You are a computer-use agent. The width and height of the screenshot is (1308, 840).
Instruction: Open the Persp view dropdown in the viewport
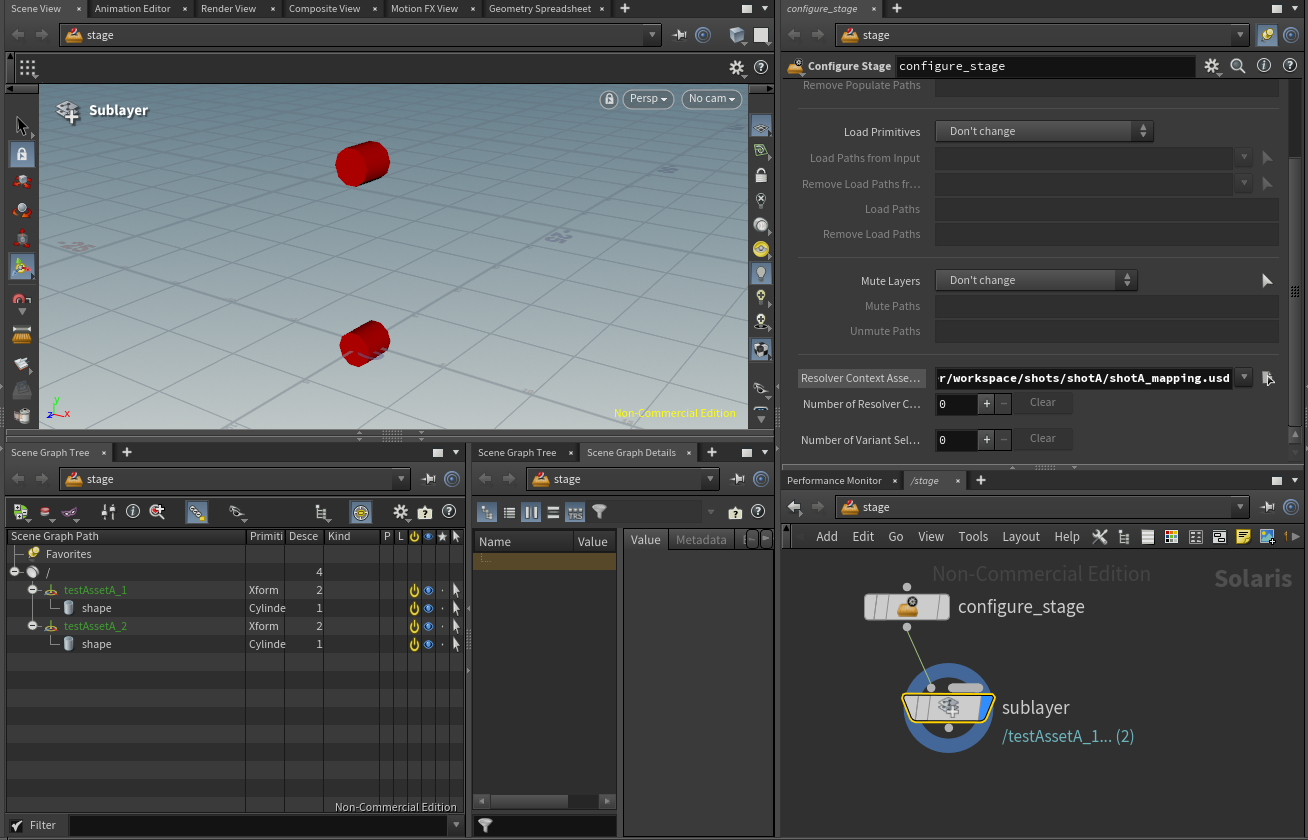click(x=648, y=99)
